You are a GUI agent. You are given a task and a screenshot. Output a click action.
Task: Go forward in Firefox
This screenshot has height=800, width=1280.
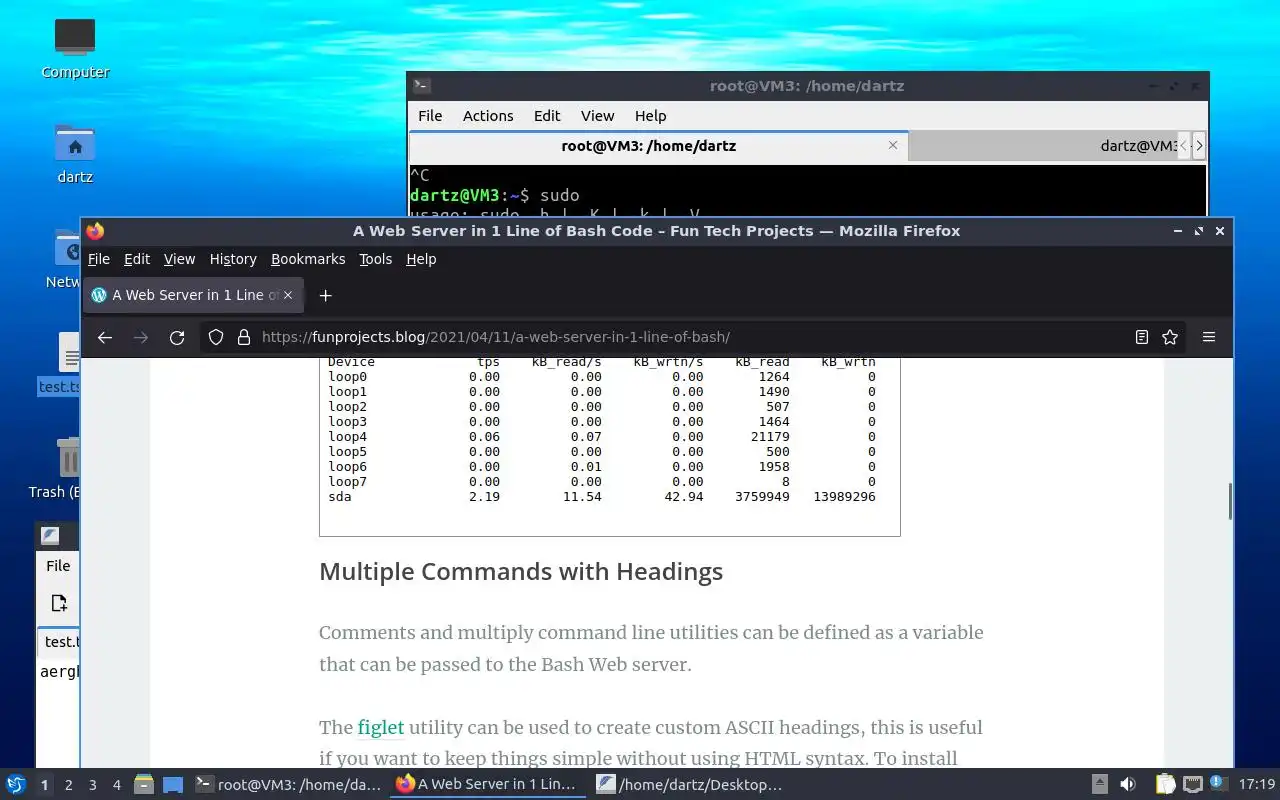141,338
